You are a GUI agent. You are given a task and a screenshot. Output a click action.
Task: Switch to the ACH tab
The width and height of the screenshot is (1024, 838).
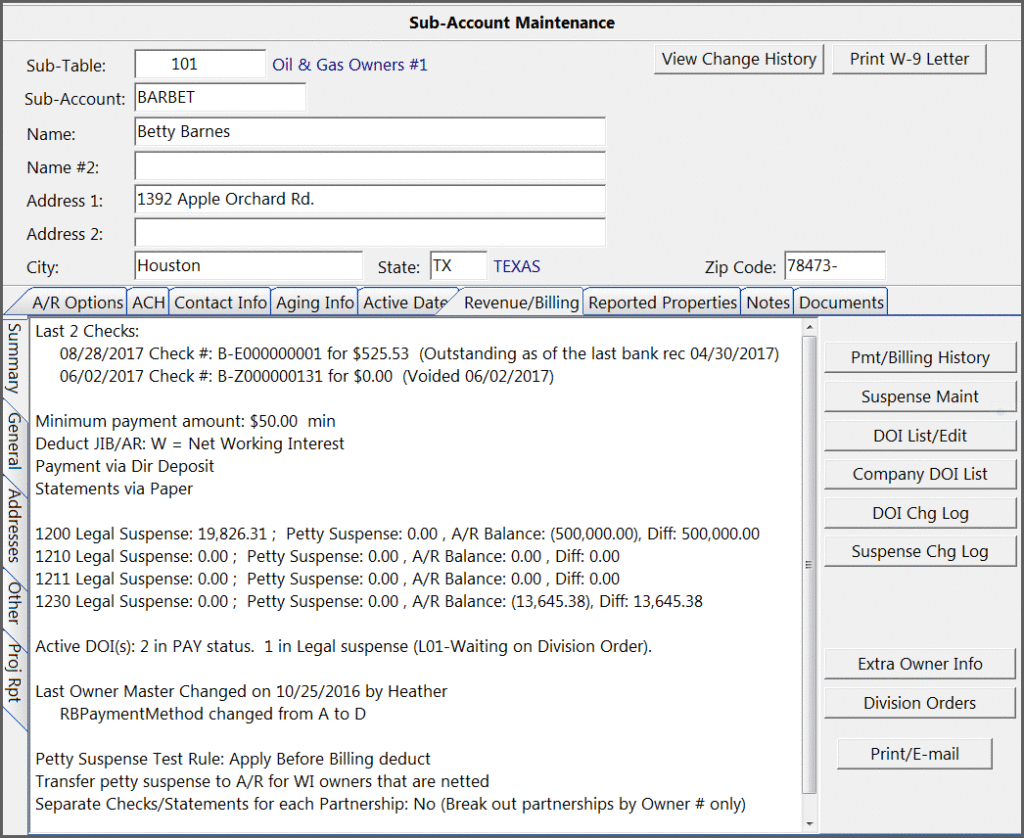click(x=147, y=301)
